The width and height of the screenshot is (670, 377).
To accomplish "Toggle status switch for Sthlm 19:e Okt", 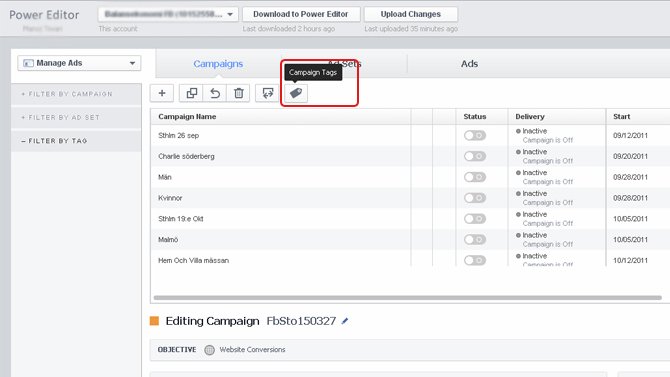I will pos(475,219).
